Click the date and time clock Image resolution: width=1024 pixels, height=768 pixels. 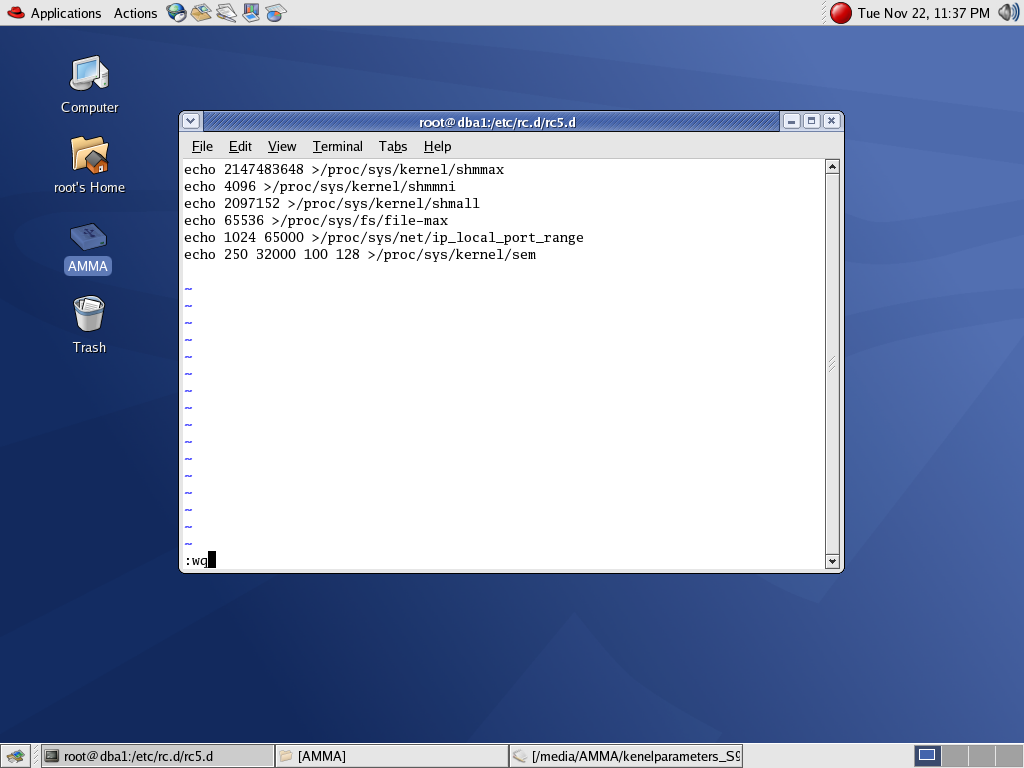point(923,13)
